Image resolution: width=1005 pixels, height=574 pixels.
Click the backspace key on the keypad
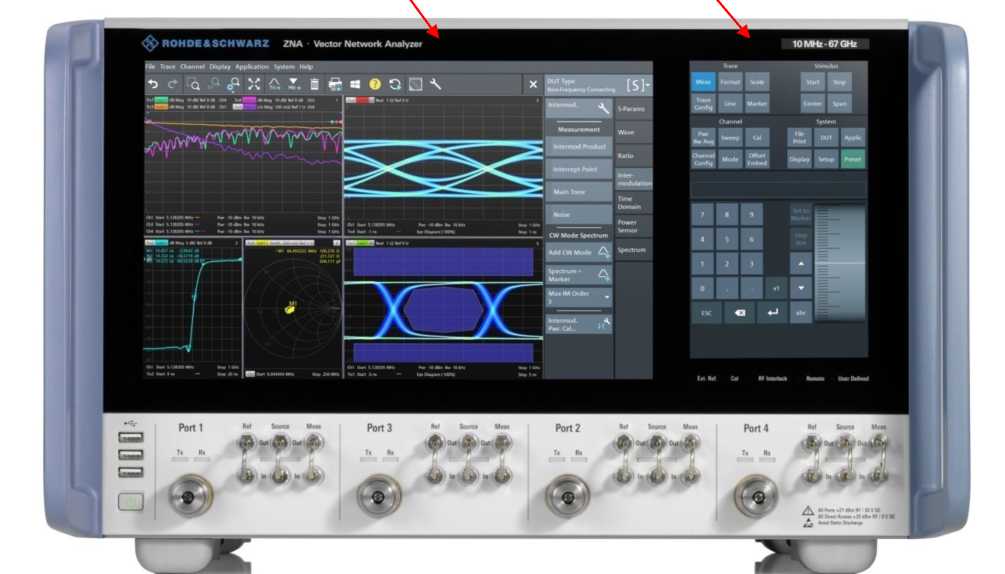(740, 313)
